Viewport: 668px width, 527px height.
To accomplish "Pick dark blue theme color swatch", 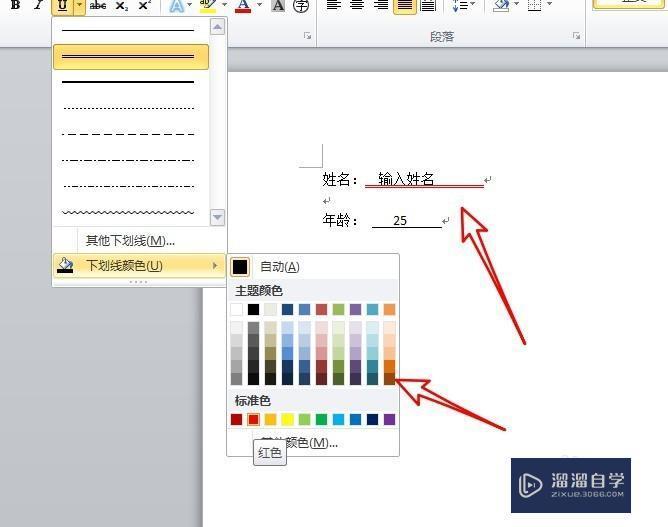I will (x=288, y=309).
